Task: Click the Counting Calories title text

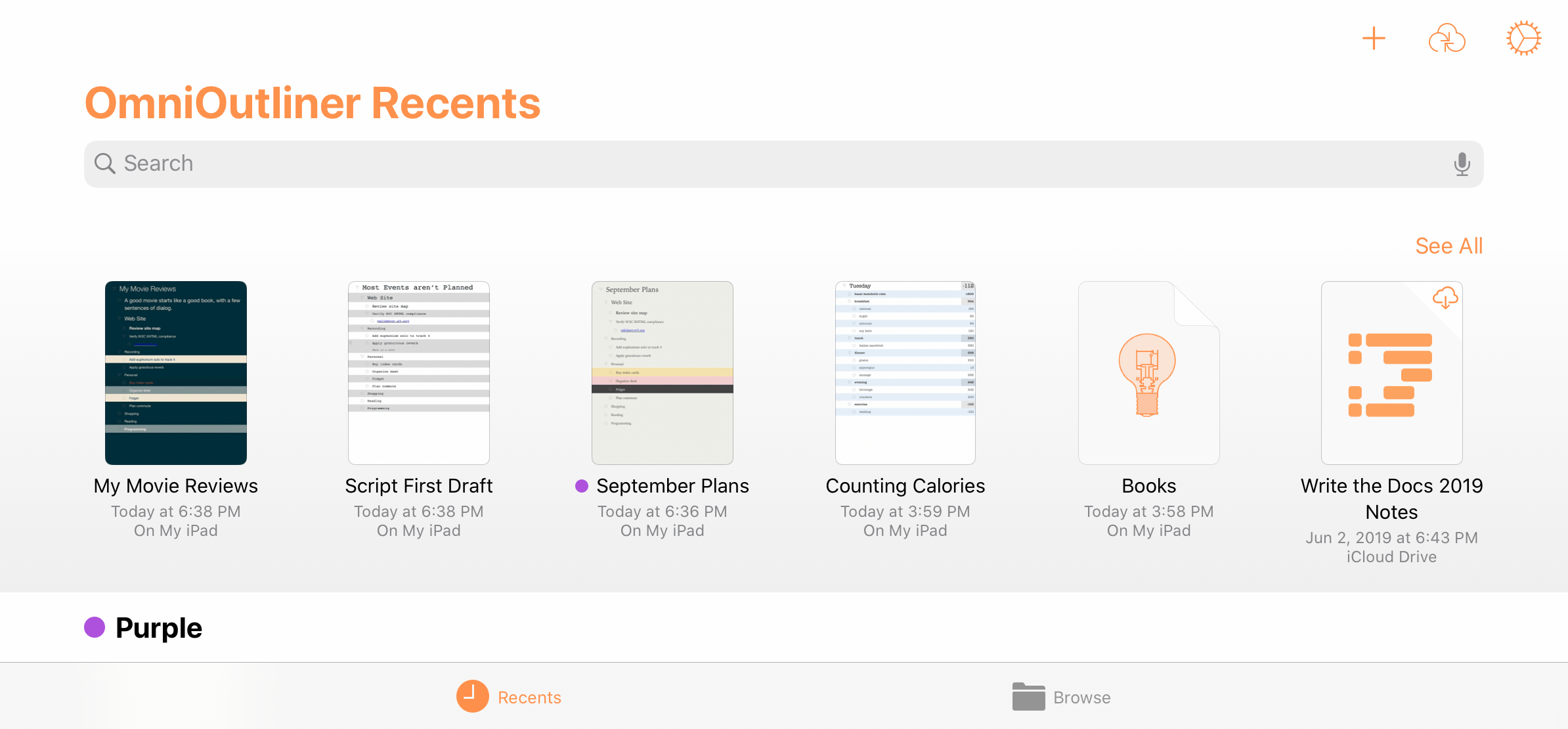Action: 905,486
